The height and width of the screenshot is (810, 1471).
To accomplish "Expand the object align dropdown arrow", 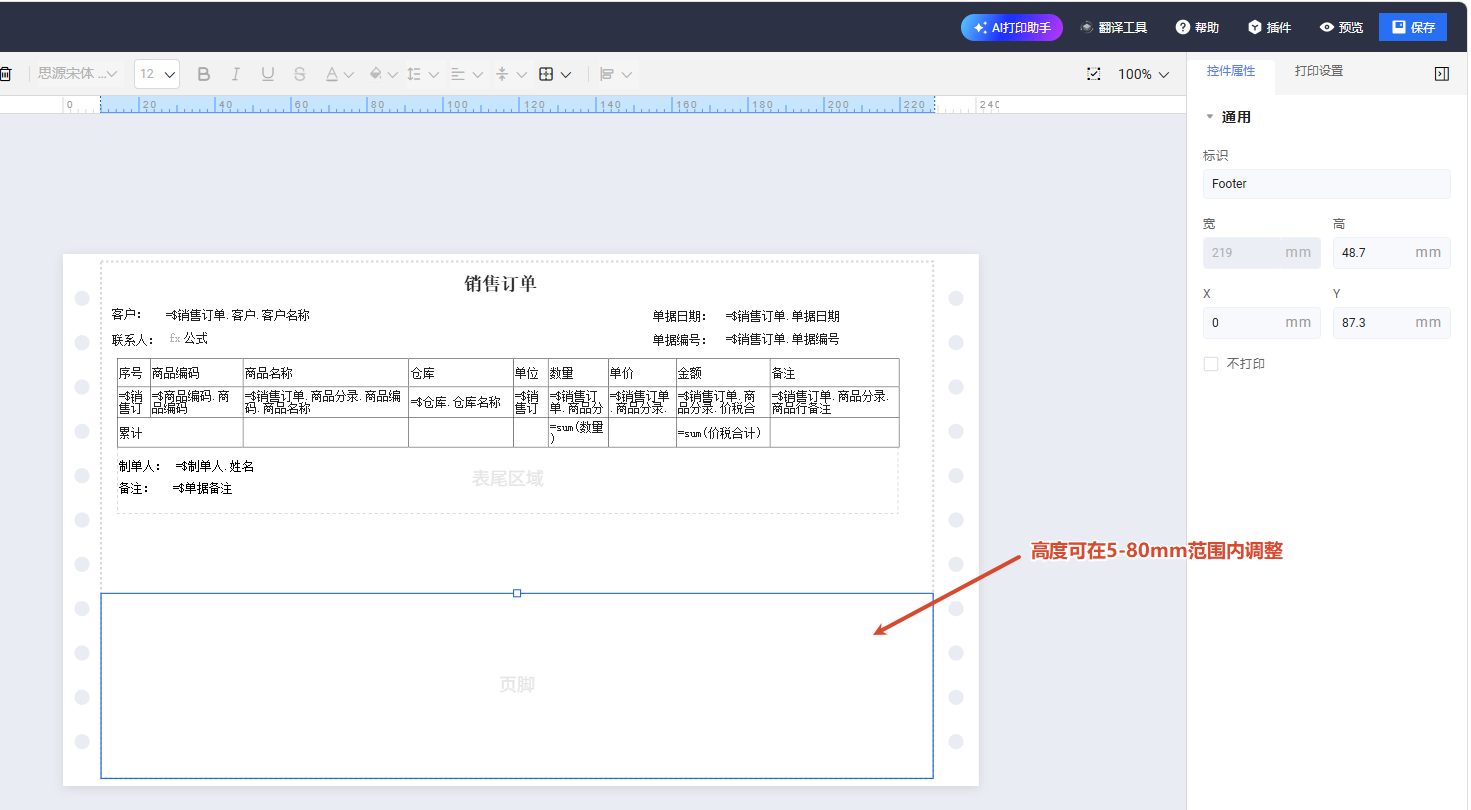I will point(627,75).
